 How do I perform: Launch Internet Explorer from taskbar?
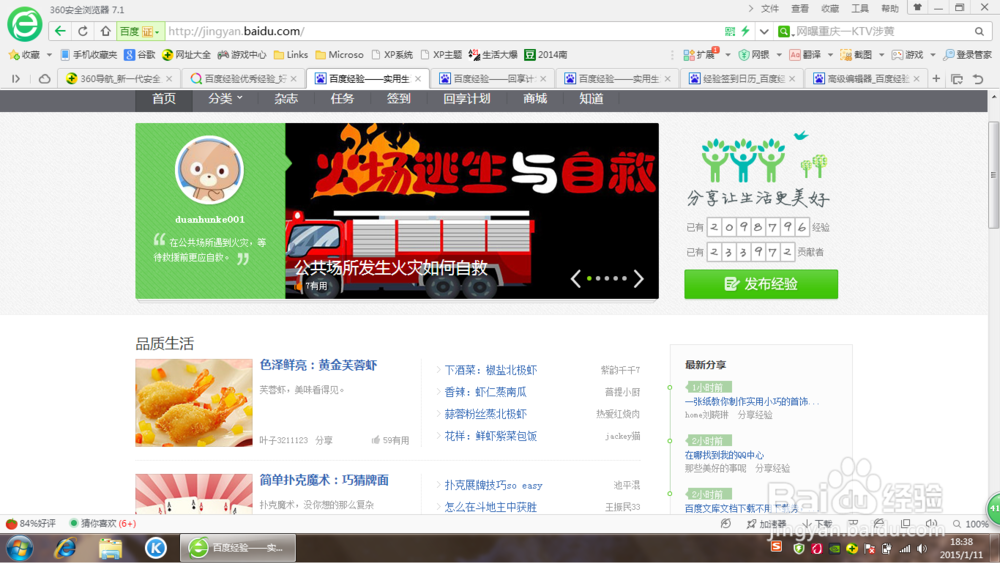click(65, 548)
